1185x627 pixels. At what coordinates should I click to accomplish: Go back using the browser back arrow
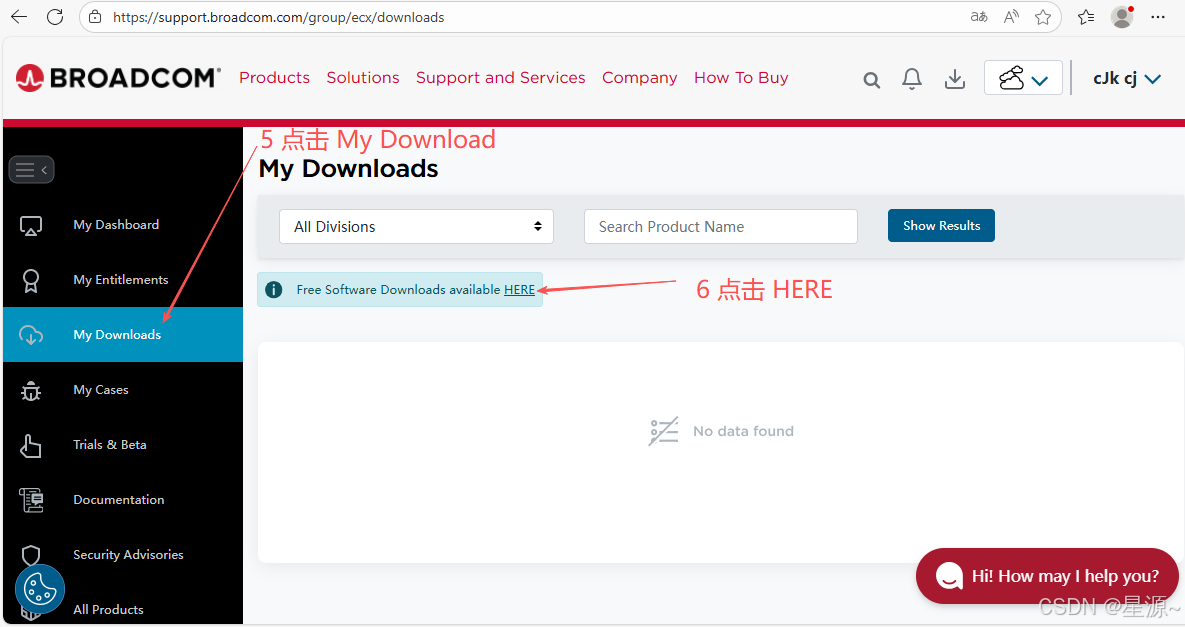(19, 17)
